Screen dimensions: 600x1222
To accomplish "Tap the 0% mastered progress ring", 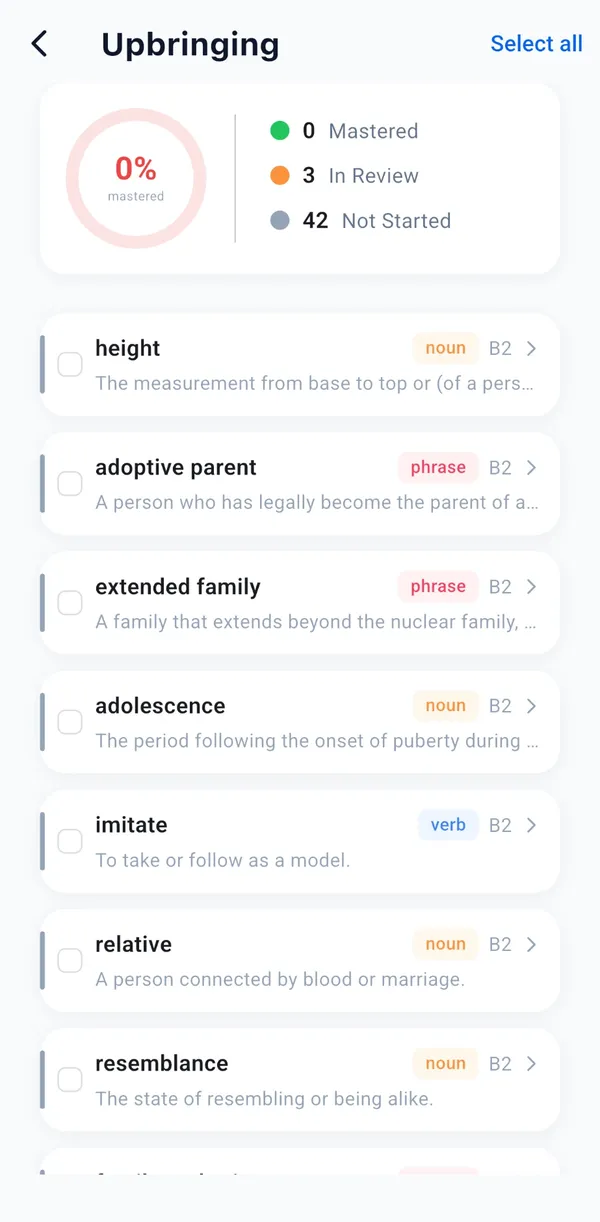I will tap(136, 178).
